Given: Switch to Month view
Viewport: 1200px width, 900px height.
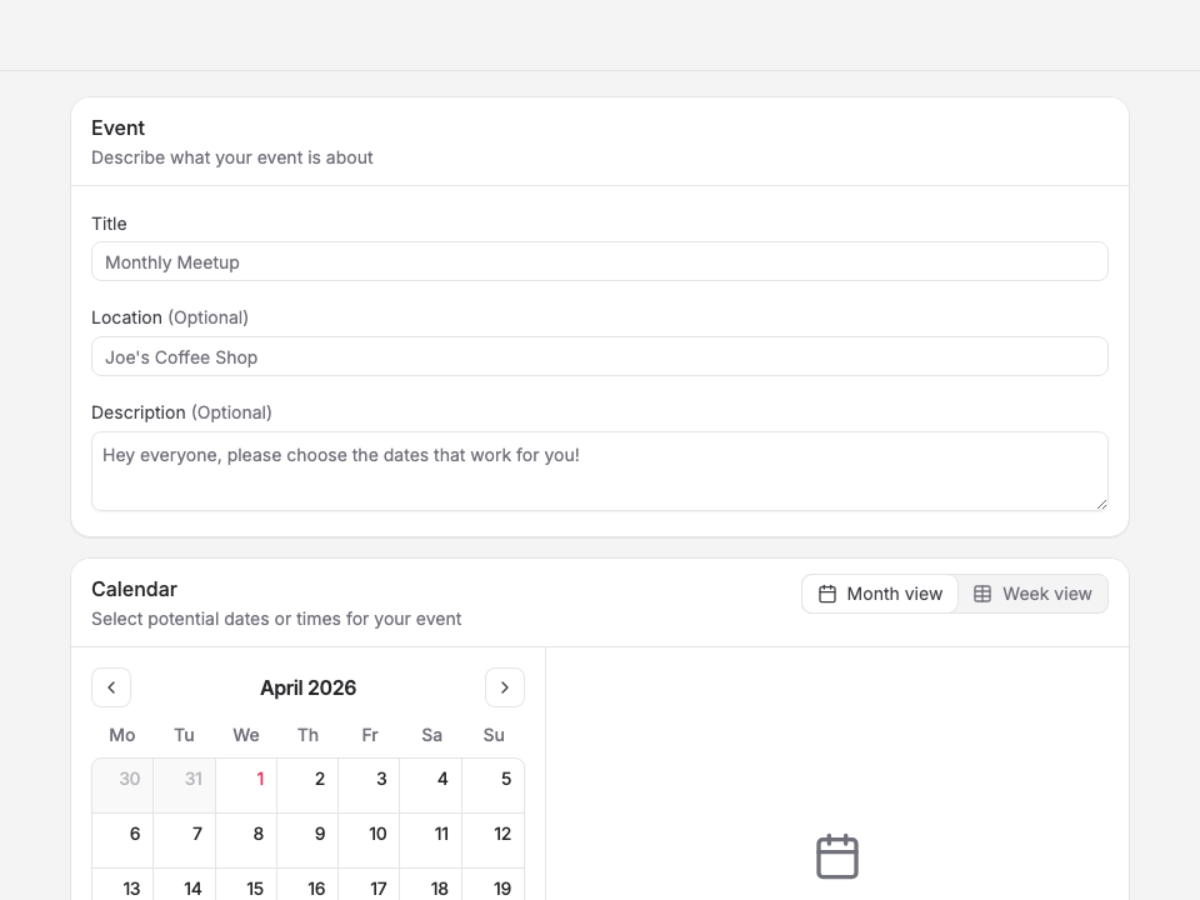Looking at the screenshot, I should (880, 594).
